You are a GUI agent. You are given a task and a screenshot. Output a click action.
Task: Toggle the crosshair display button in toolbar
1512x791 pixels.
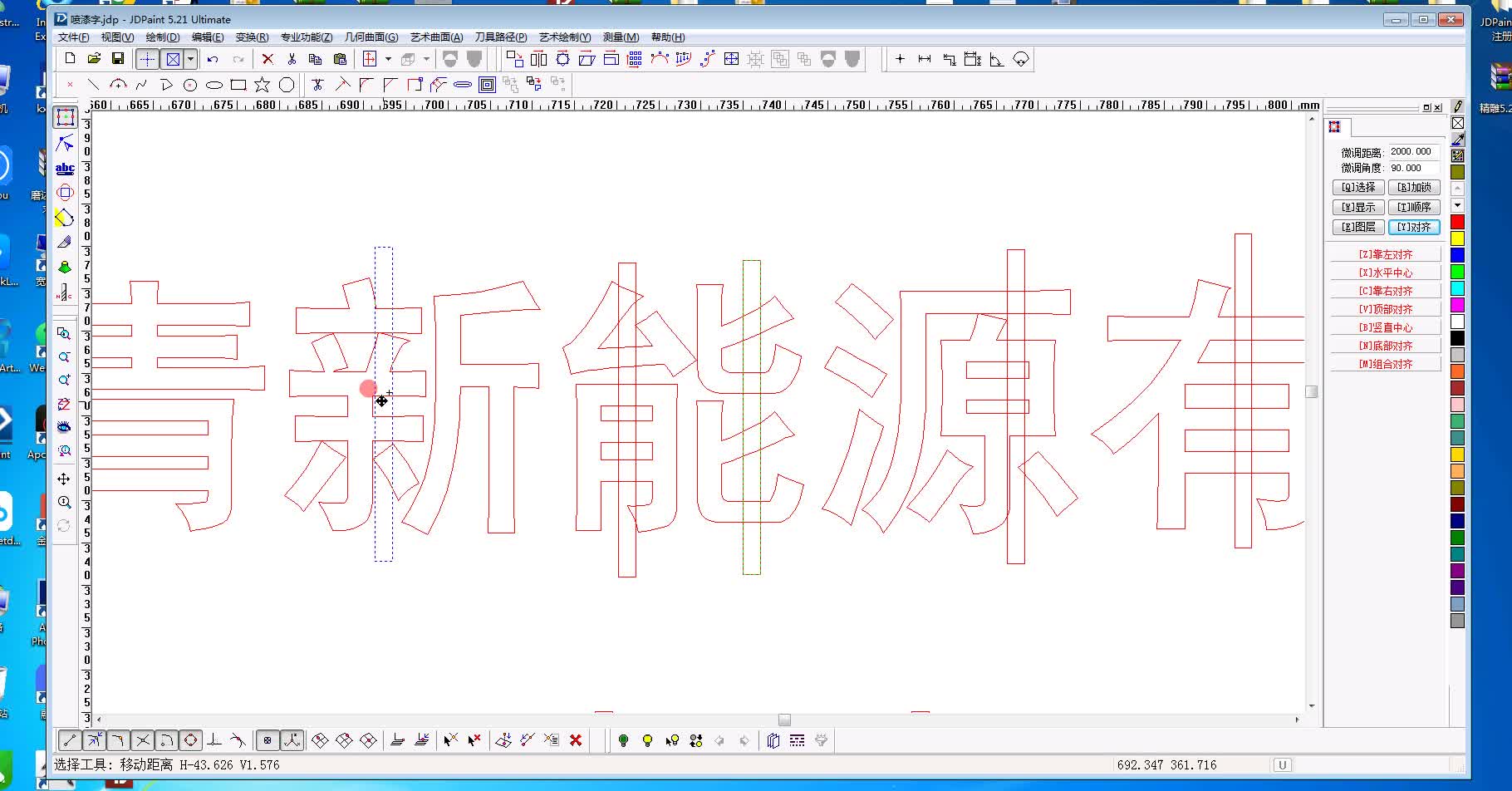[x=147, y=58]
